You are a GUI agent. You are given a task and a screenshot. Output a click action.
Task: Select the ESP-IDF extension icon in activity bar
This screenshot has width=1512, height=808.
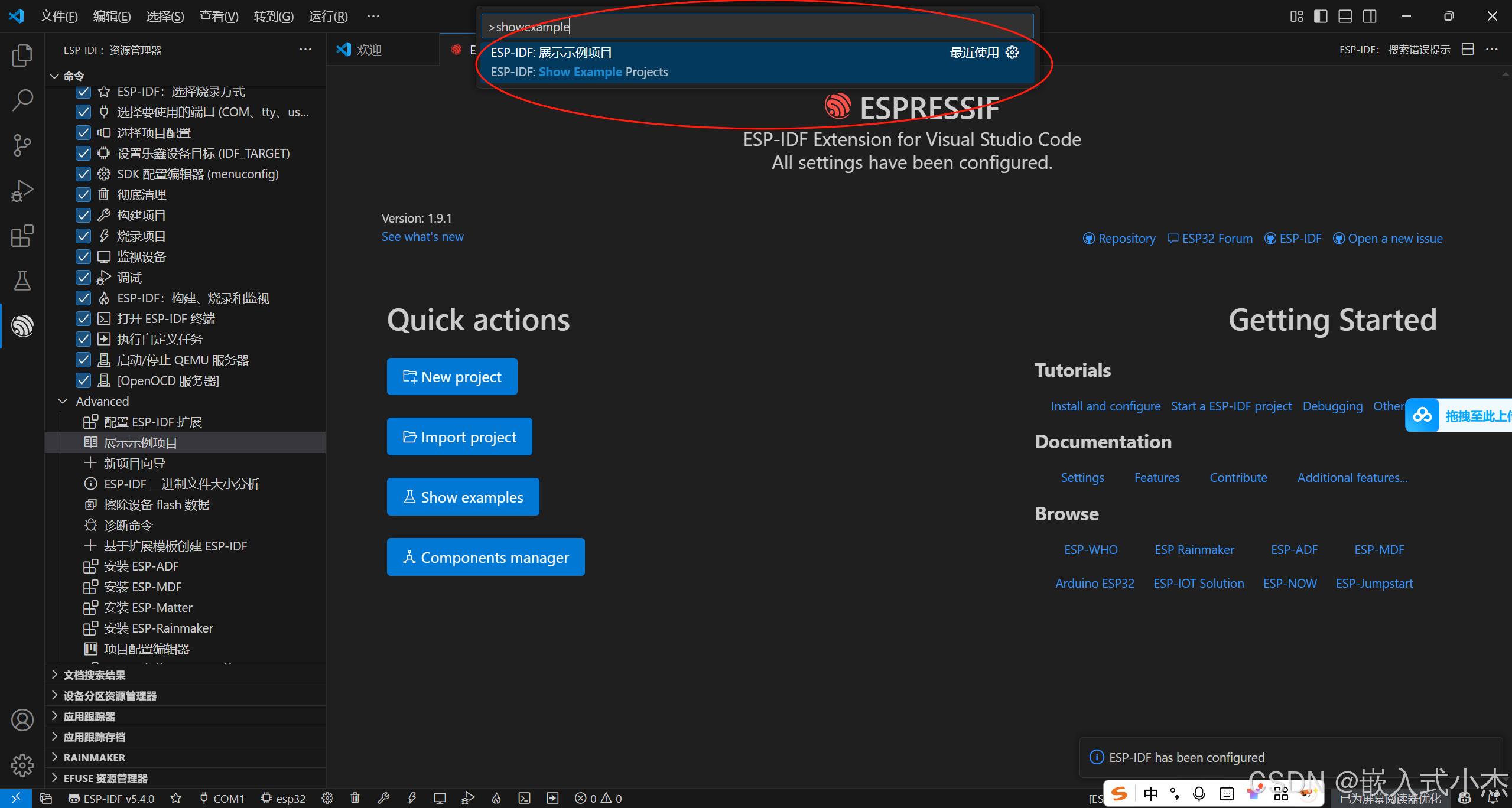tap(22, 325)
